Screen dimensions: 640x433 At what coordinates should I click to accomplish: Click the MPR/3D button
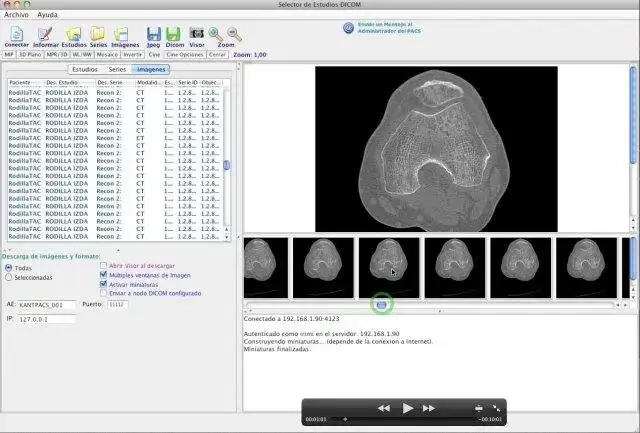coord(57,55)
